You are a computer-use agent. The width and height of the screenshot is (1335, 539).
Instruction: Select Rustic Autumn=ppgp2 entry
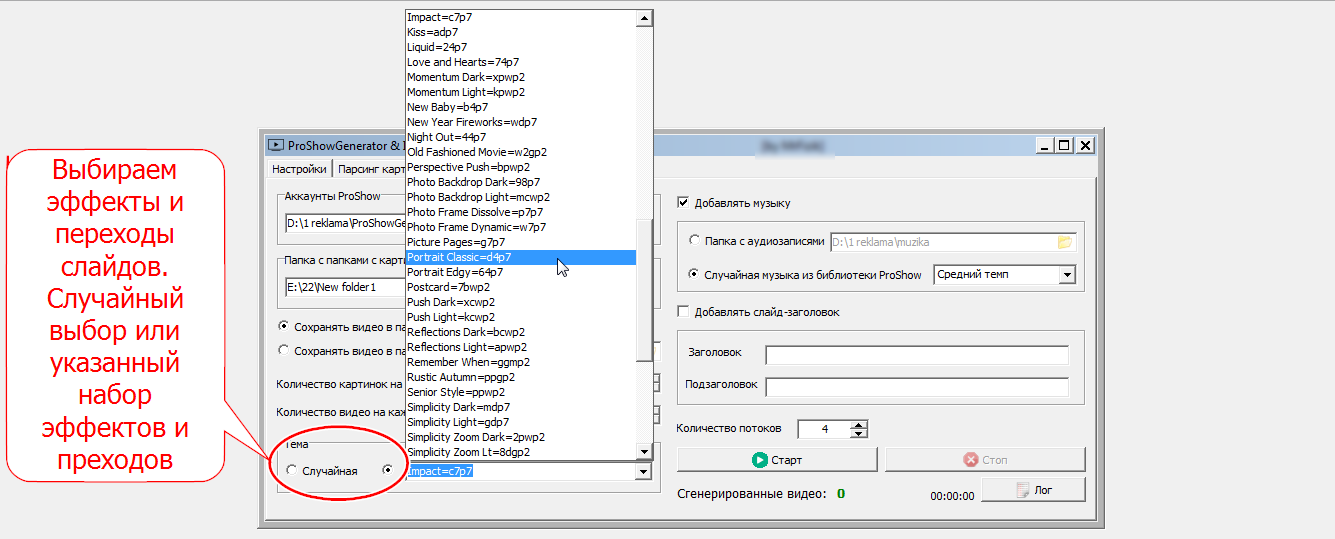click(521, 377)
